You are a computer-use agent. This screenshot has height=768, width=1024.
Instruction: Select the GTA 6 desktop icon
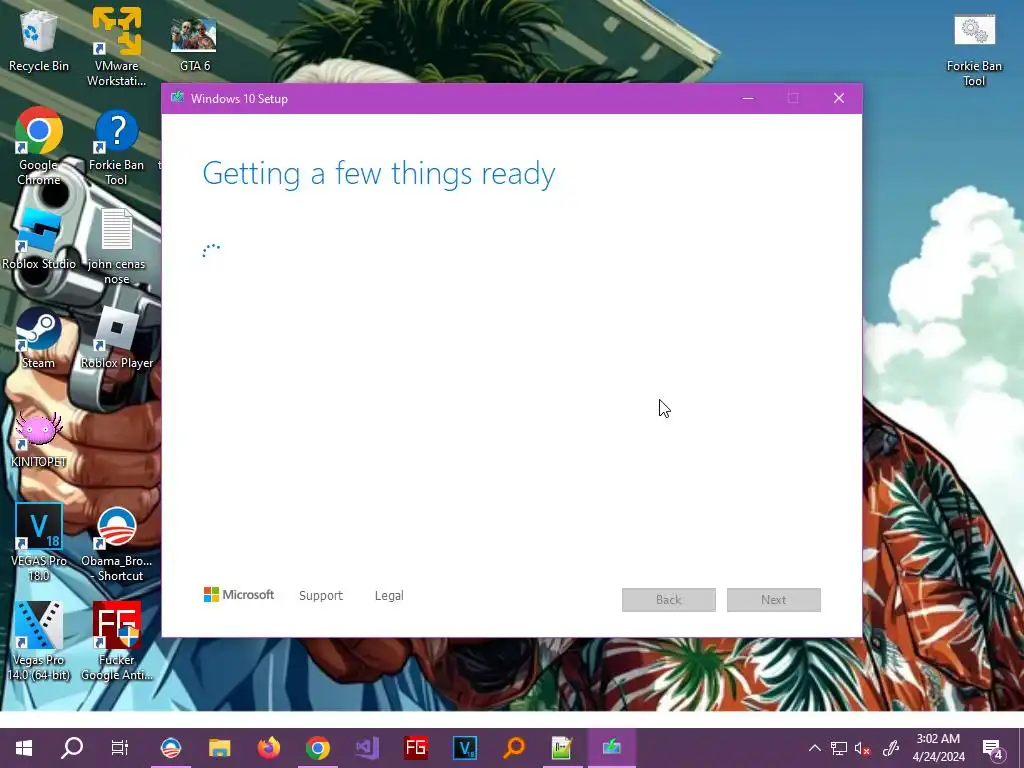194,42
